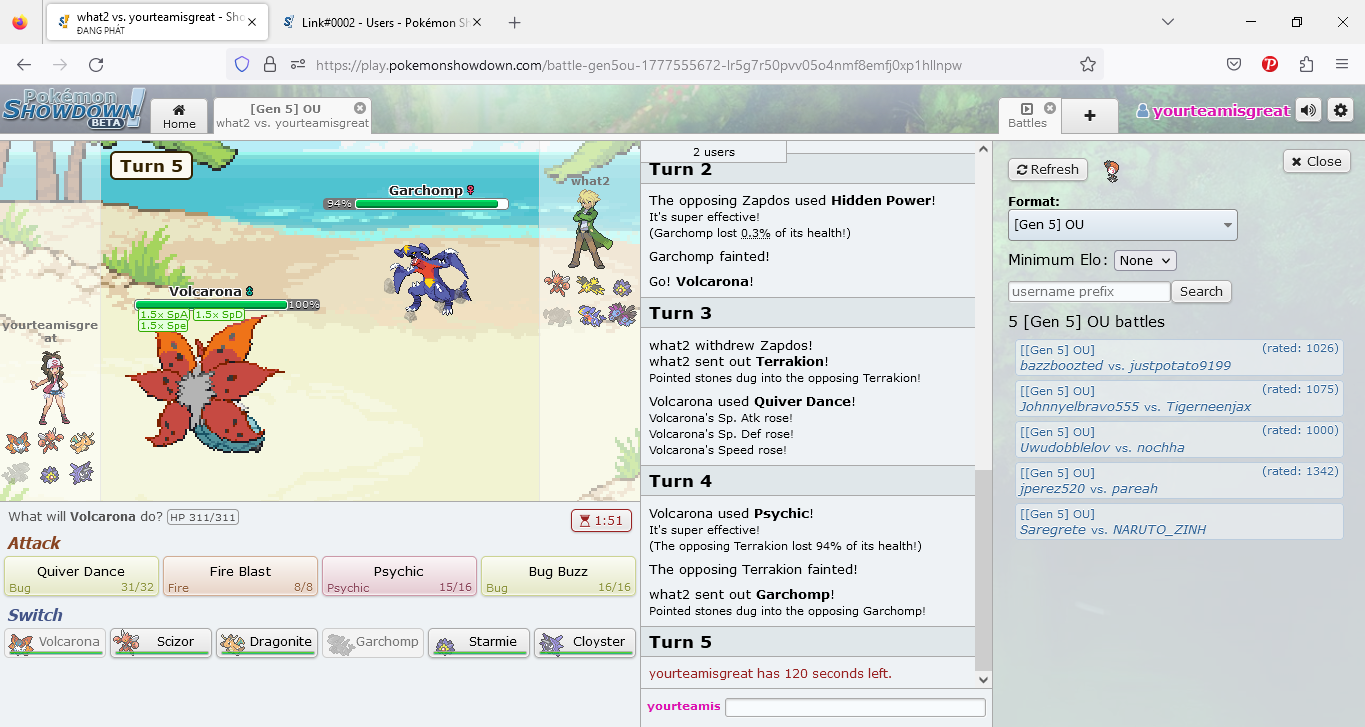The image size is (1365, 727).
Task: Click the Turn 5 indicator badge
Action: point(151,166)
